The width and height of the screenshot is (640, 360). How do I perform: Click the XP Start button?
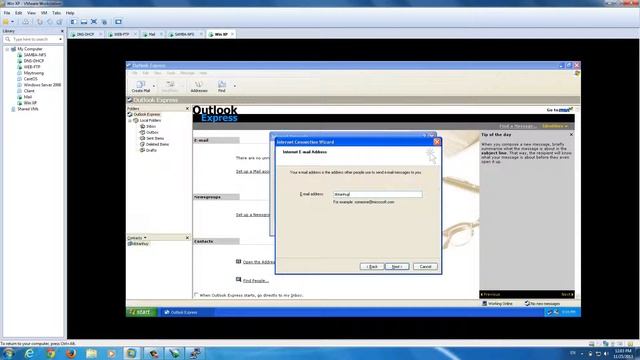(141, 312)
